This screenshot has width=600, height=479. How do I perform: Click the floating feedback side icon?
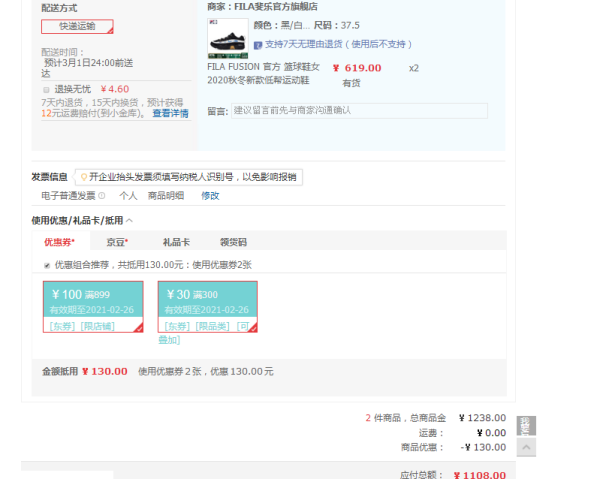[x=526, y=425]
